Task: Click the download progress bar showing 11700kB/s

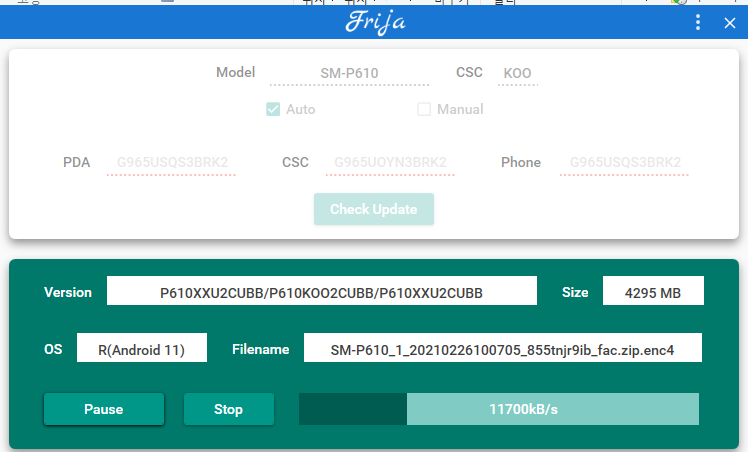Action: [499, 409]
